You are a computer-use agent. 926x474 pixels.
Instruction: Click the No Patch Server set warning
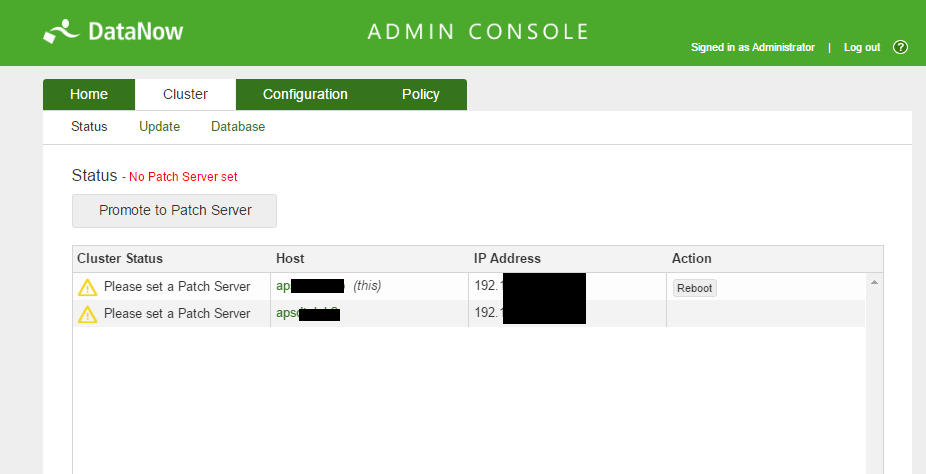180,176
